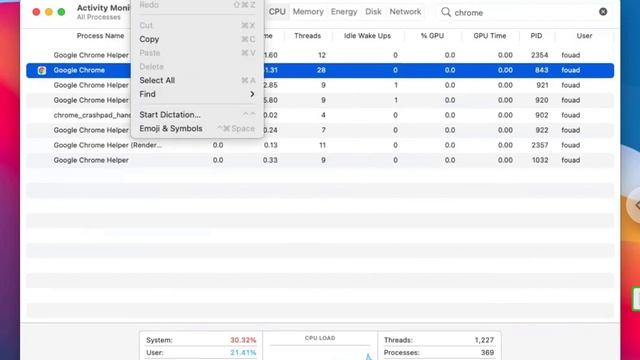Select the Google Chrome process row
Screen dimensions: 640x360
(320, 70)
